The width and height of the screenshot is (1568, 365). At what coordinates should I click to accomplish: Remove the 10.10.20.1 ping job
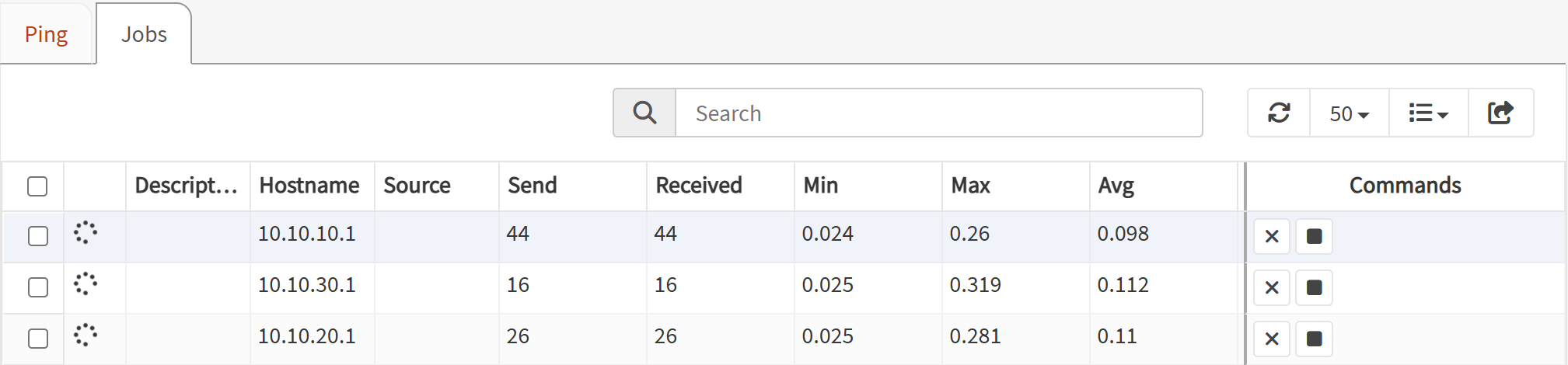pos(1272,339)
